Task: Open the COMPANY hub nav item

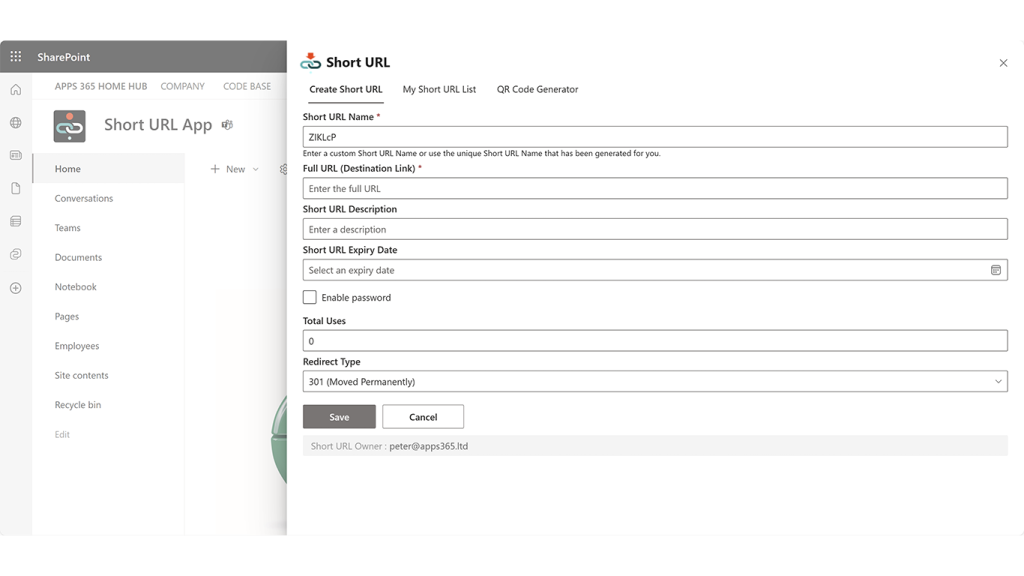Action: point(183,86)
